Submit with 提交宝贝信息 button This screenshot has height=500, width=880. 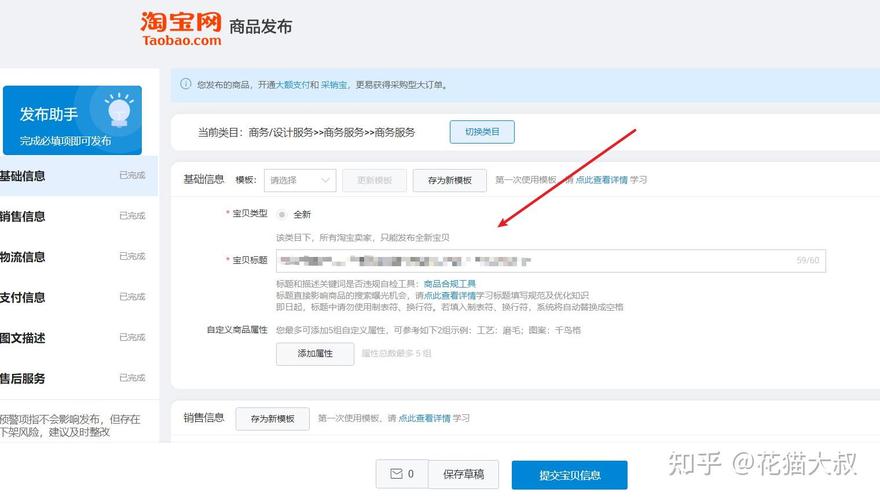(569, 475)
